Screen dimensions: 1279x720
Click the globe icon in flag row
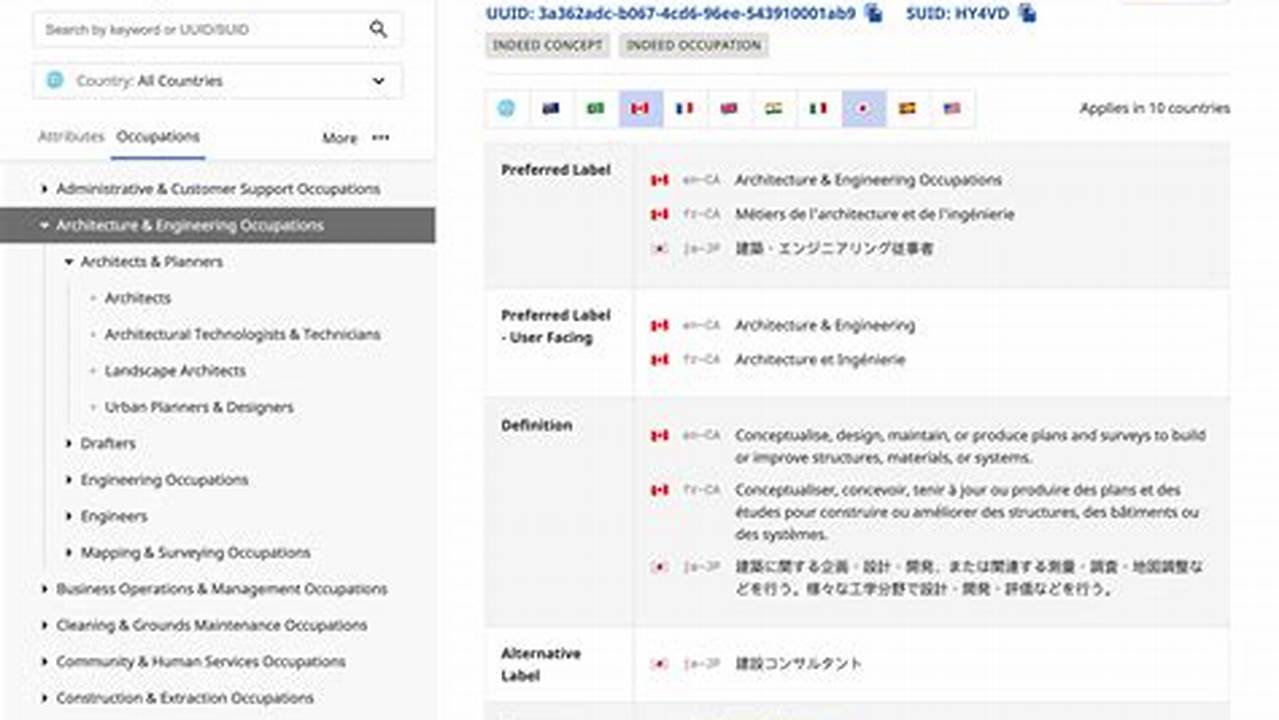(x=506, y=108)
